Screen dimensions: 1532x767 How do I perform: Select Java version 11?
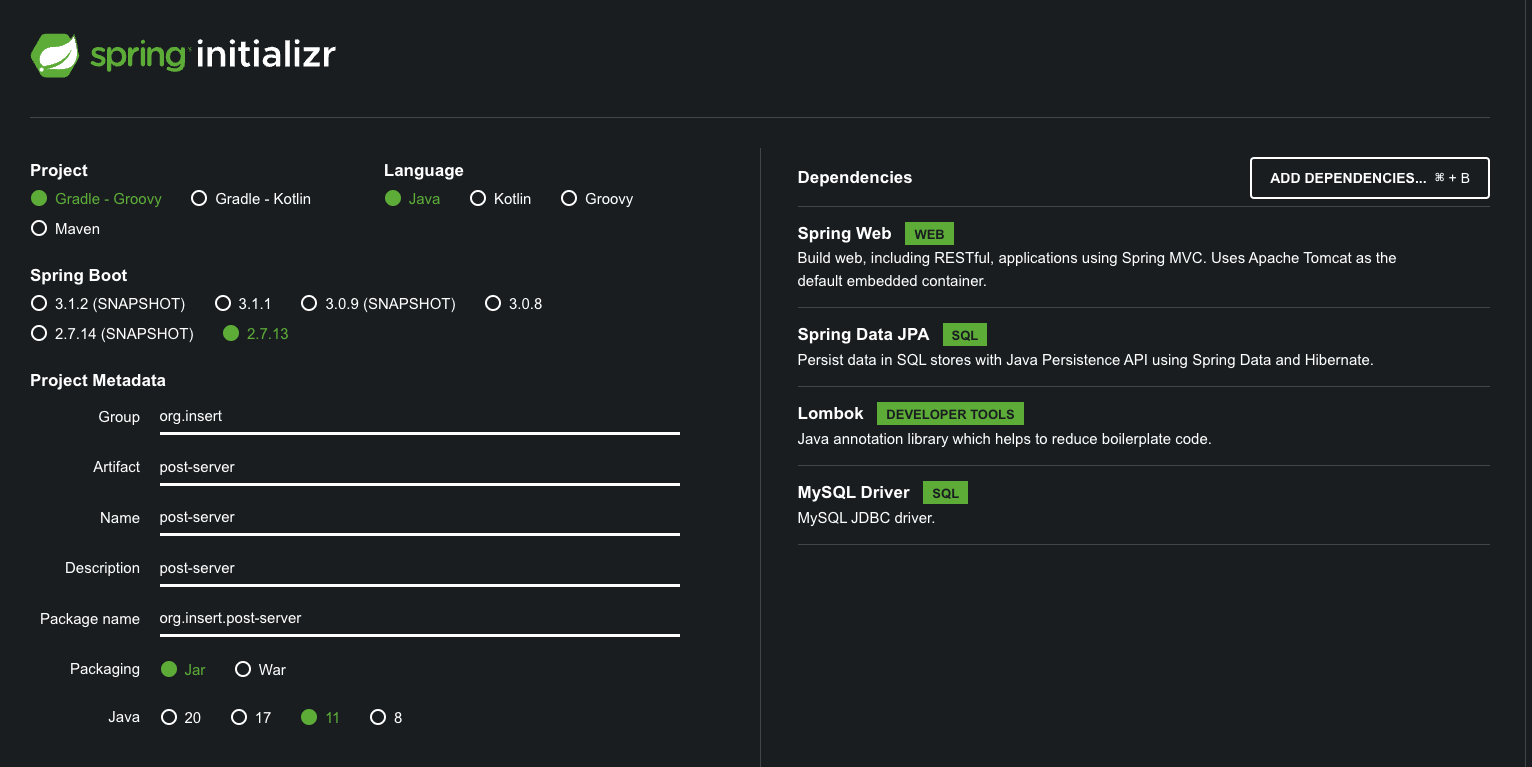pos(320,718)
